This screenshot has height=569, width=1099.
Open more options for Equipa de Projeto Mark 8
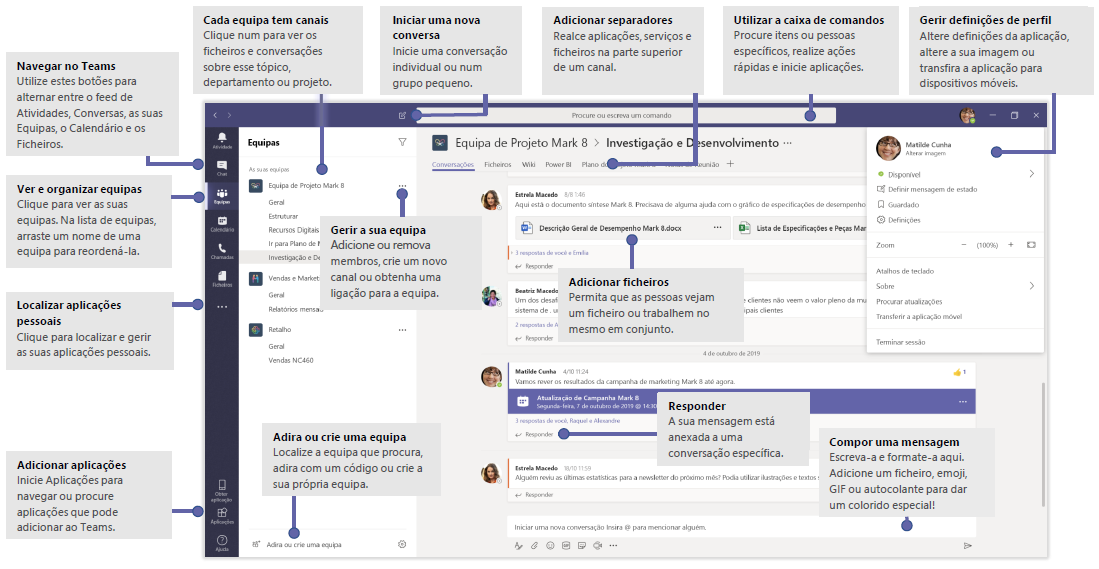(402, 186)
